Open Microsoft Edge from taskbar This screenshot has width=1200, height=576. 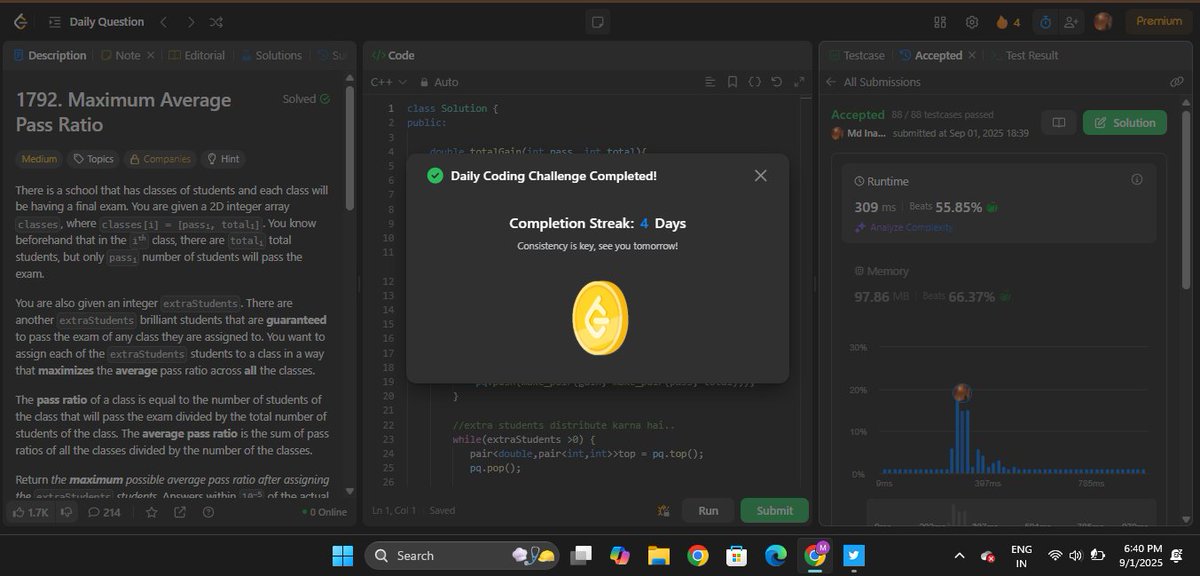(776, 555)
